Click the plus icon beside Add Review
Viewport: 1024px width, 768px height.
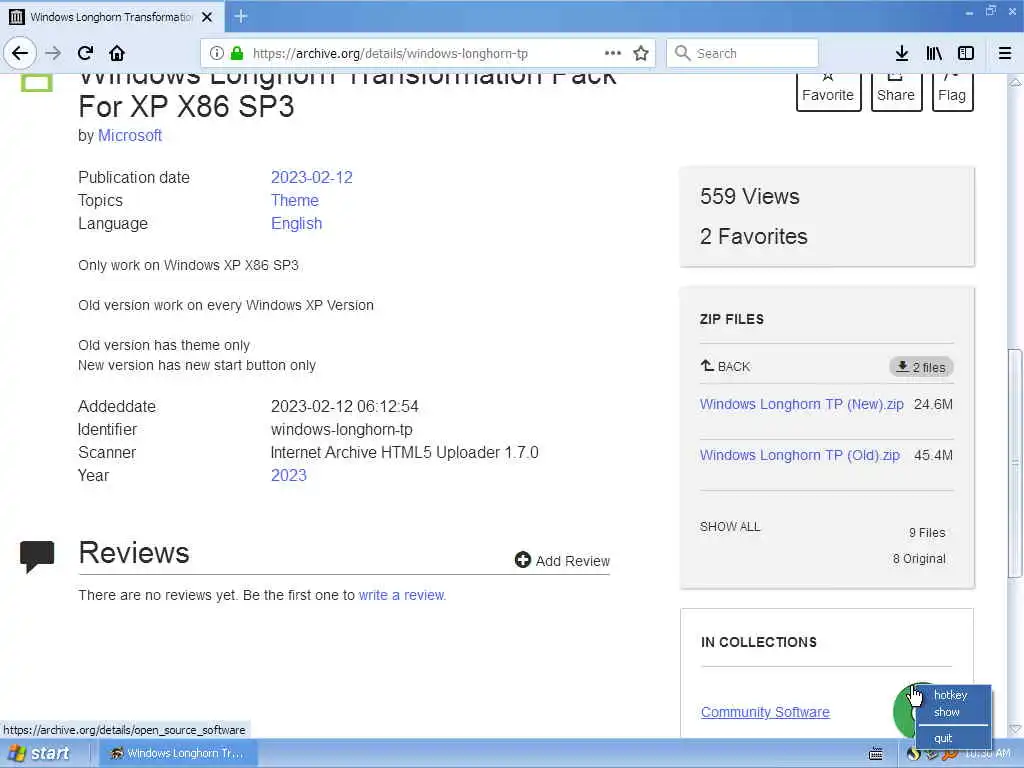(x=522, y=560)
